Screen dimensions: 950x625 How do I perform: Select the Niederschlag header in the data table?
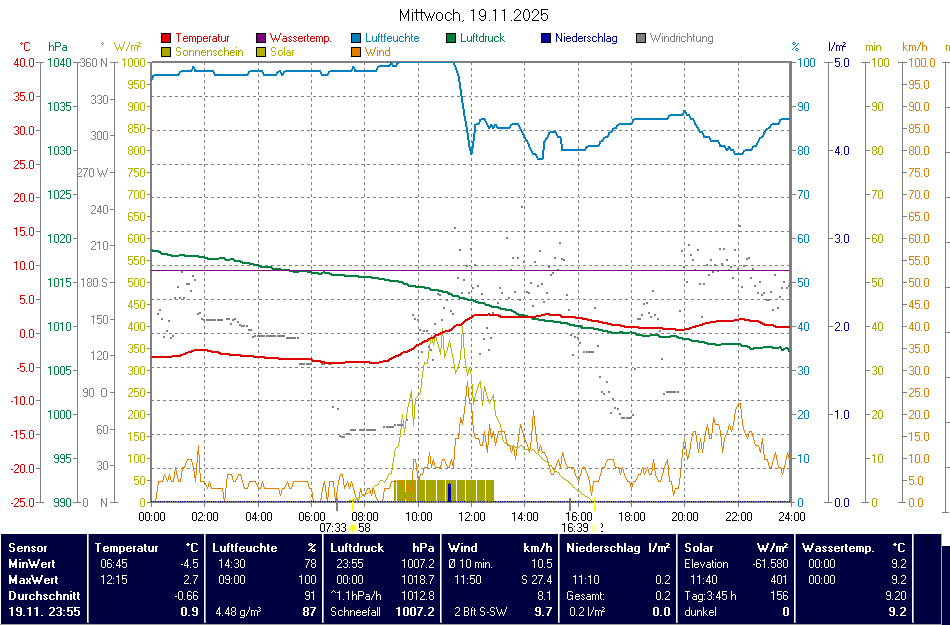(603, 548)
